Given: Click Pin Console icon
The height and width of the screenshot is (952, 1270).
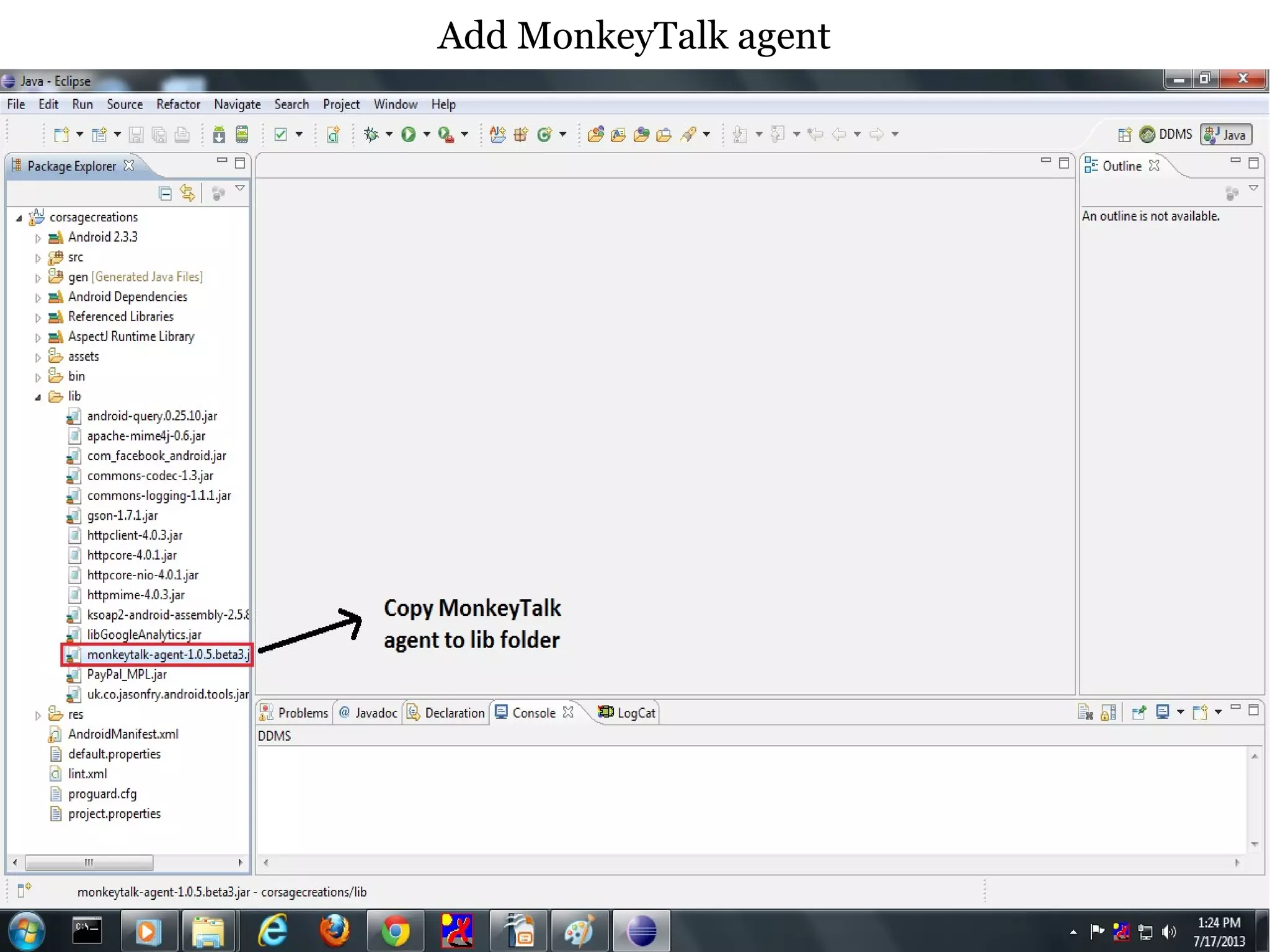Looking at the screenshot, I should (x=1139, y=713).
